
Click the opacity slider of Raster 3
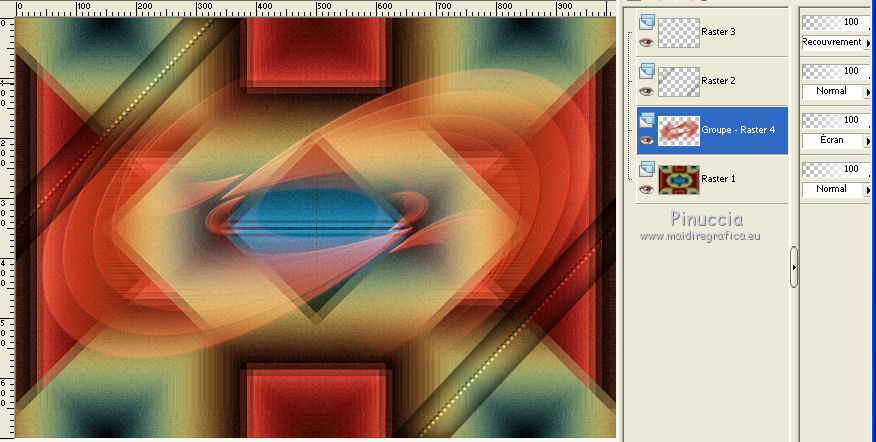[x=836, y=22]
